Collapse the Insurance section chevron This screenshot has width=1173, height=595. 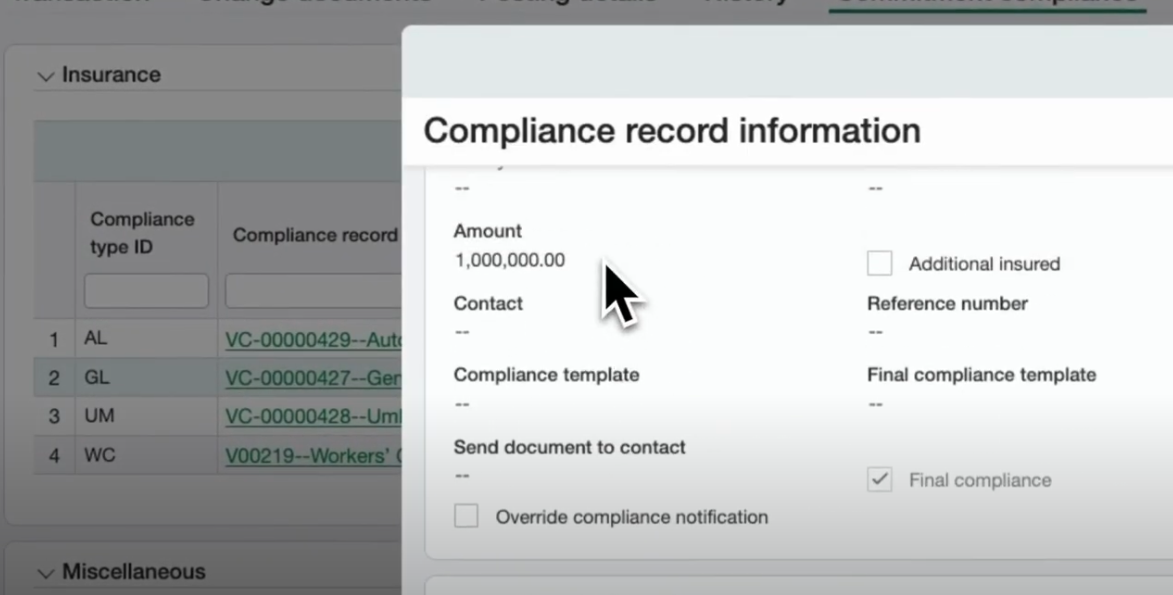pyautogui.click(x=45, y=76)
